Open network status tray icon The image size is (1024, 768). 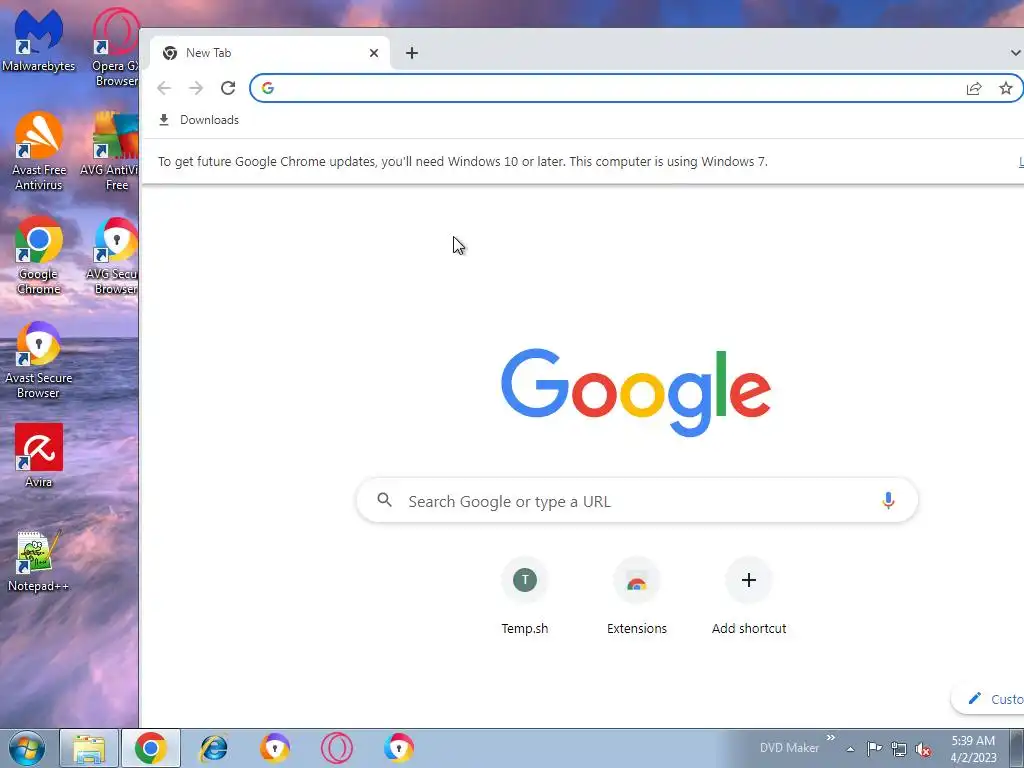[x=899, y=749]
